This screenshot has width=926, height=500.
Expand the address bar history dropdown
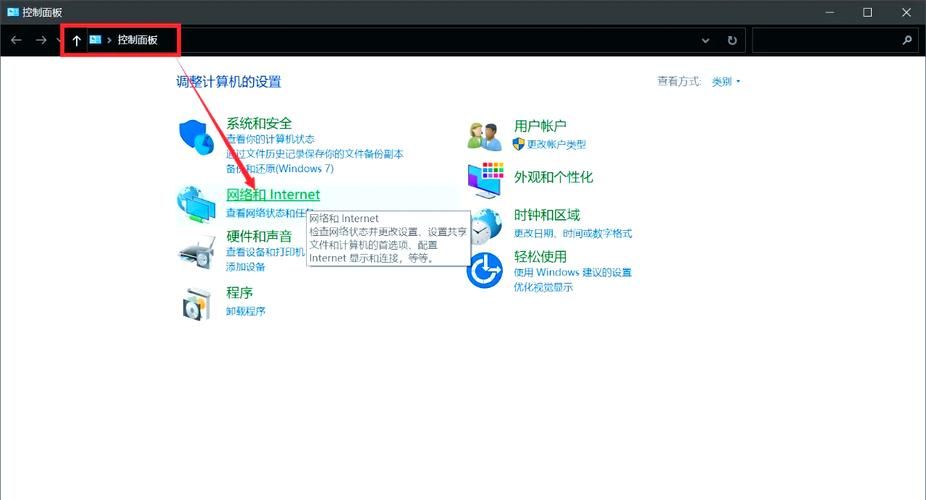[x=705, y=40]
